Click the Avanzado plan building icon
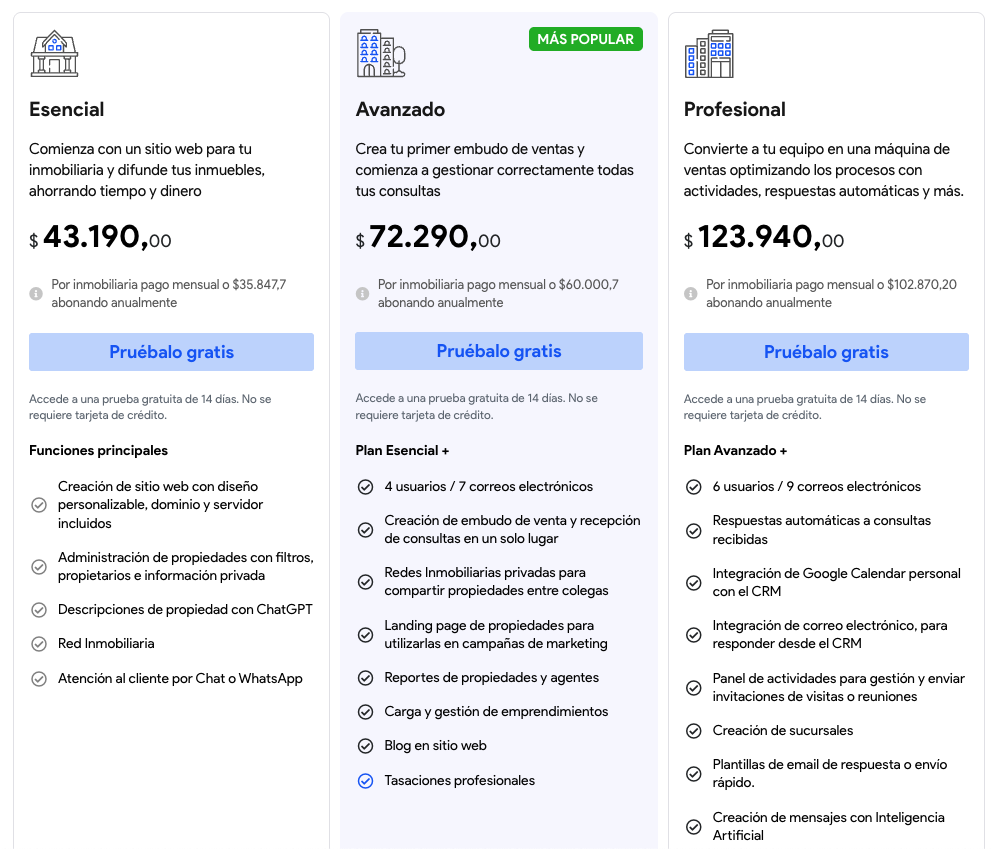Viewport: 992px width, 849px height. click(x=381, y=54)
